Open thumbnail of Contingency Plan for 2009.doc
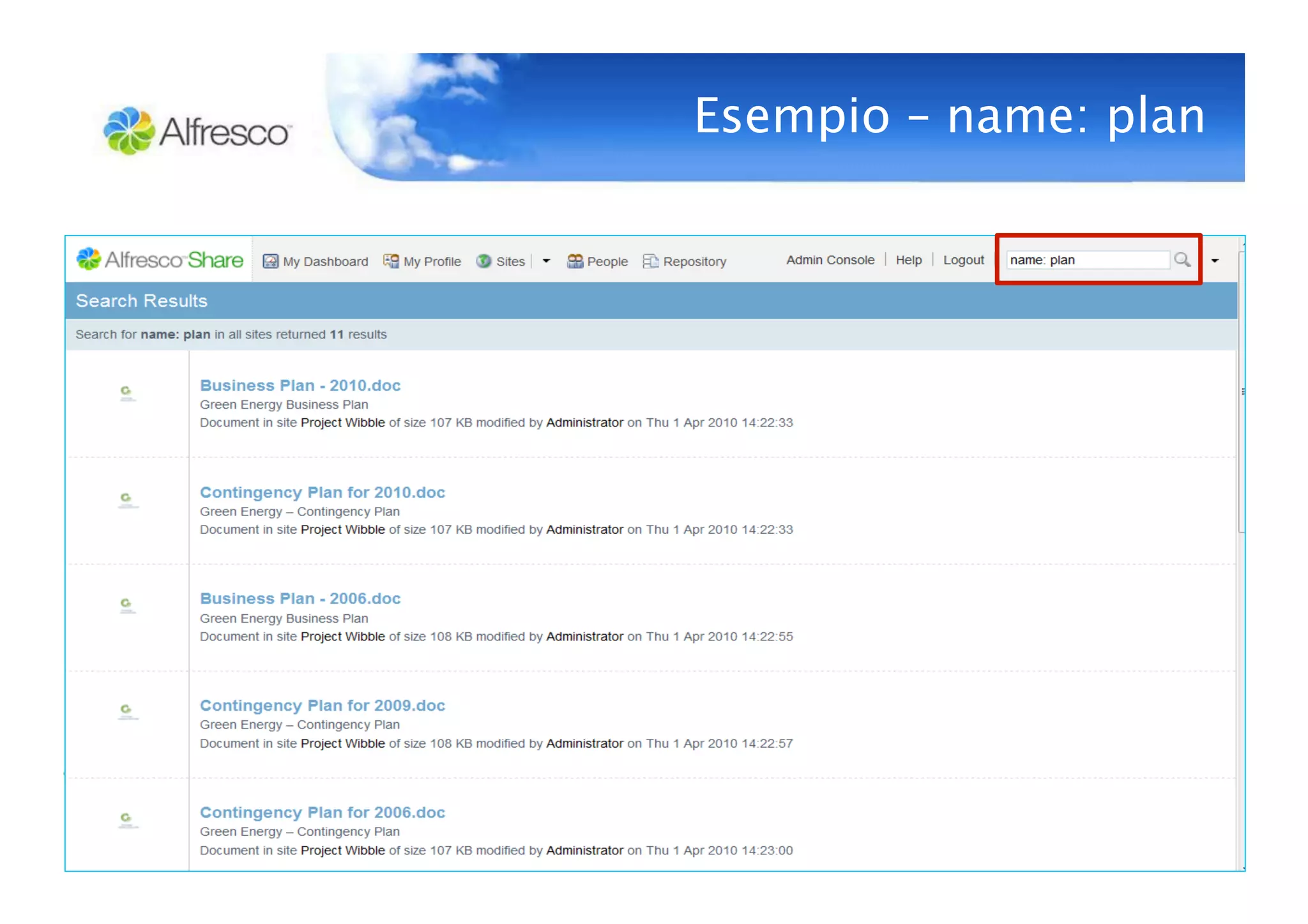Screen dimensions: 1308x924 127,712
